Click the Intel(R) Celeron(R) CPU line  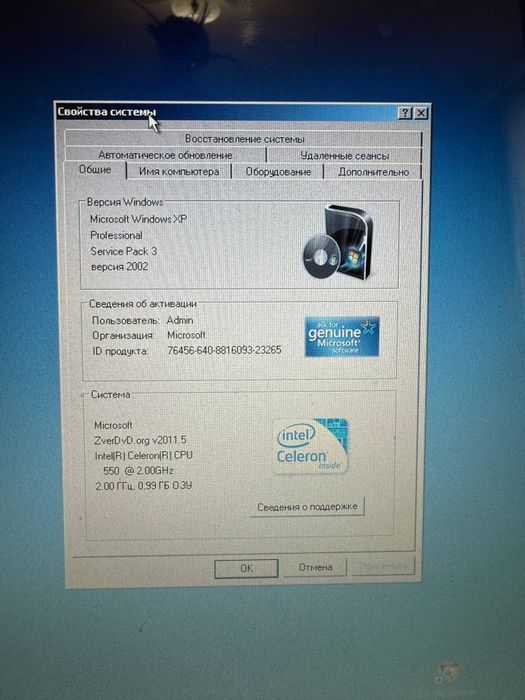[143, 455]
